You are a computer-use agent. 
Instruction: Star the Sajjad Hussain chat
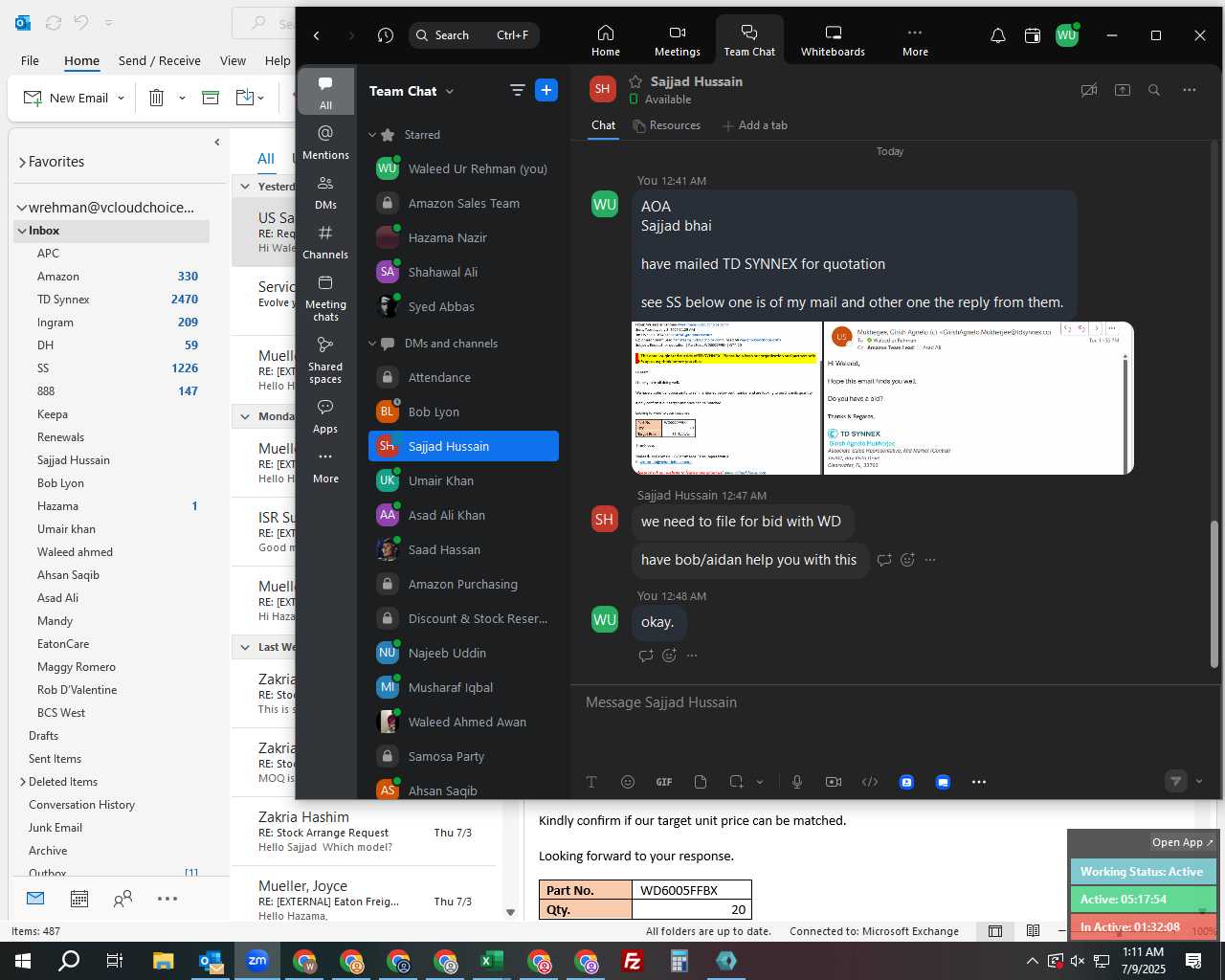[635, 81]
